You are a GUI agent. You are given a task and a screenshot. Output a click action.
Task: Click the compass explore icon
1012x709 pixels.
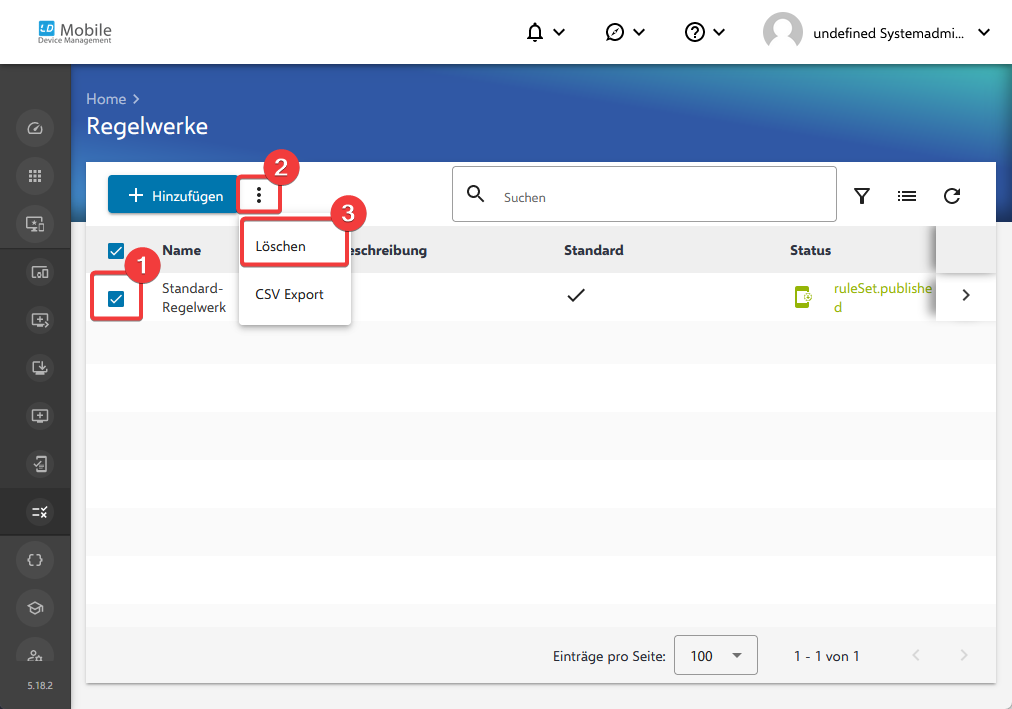click(x=614, y=32)
